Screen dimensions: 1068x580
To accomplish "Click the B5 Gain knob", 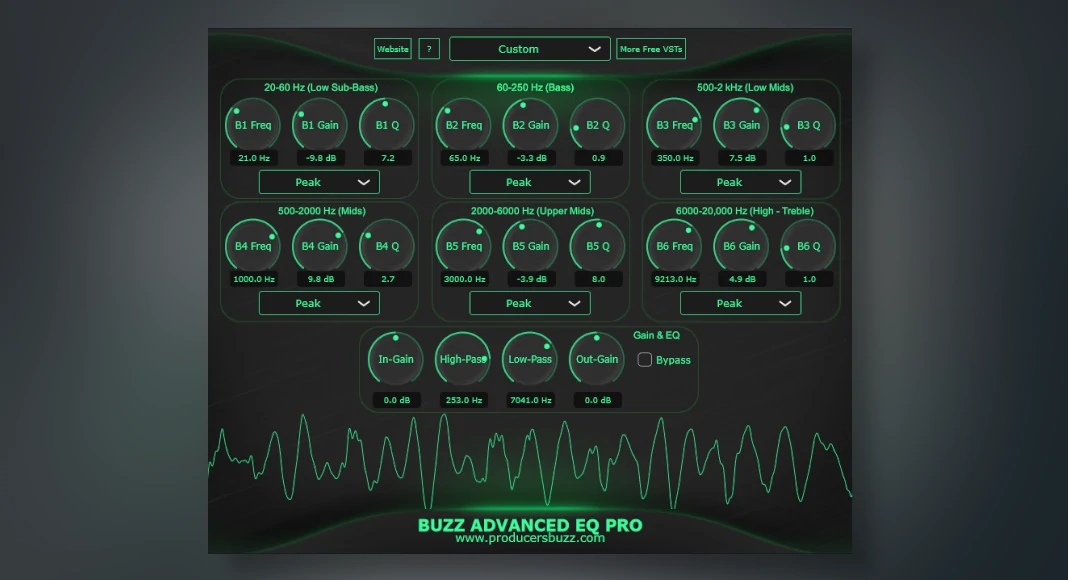I will (531, 246).
